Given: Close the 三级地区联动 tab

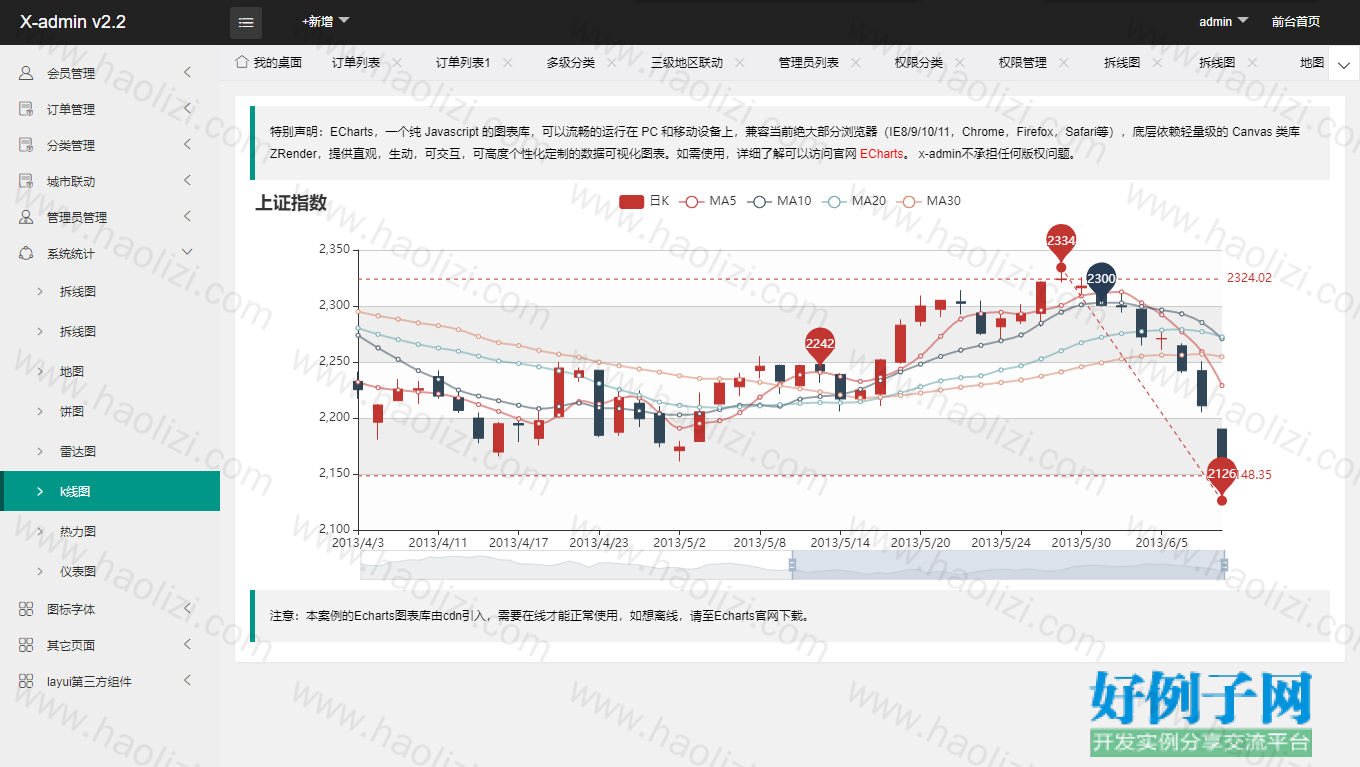Looking at the screenshot, I should 740,62.
